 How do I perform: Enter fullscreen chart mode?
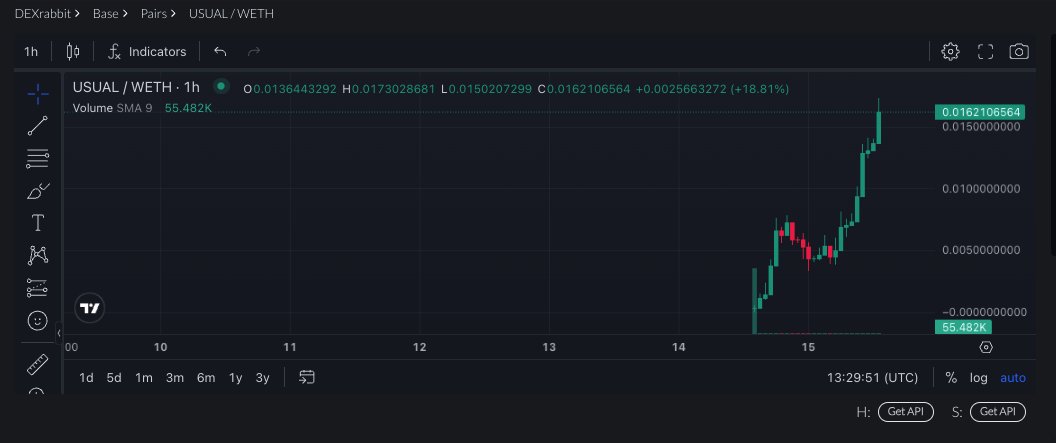(x=985, y=51)
